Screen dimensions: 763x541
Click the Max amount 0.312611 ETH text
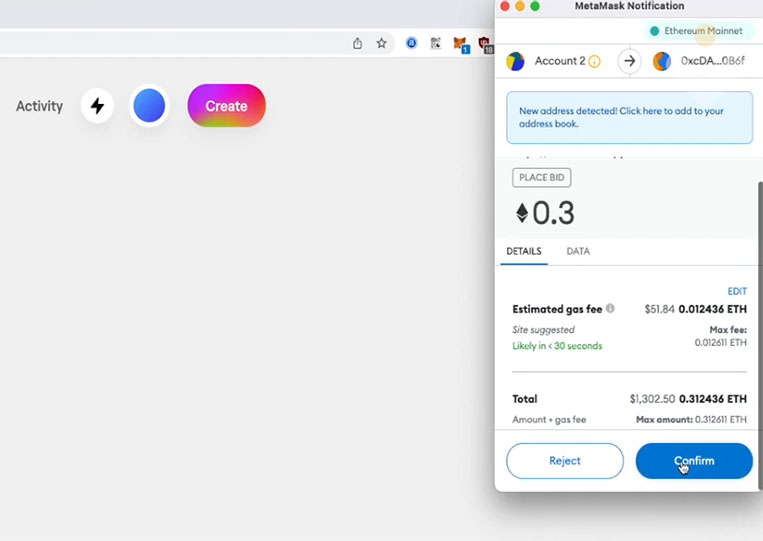click(x=691, y=419)
